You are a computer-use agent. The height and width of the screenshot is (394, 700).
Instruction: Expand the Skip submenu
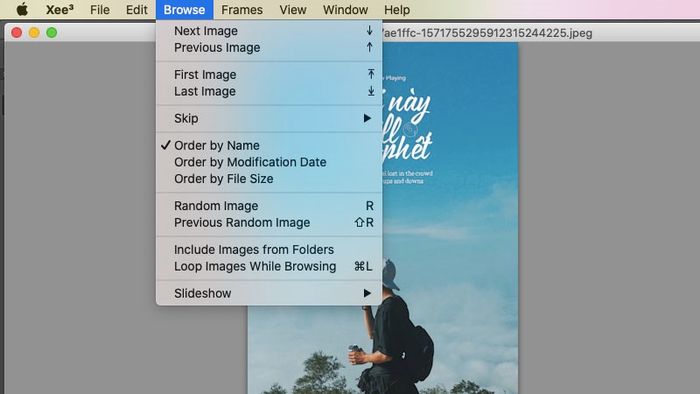(x=269, y=118)
